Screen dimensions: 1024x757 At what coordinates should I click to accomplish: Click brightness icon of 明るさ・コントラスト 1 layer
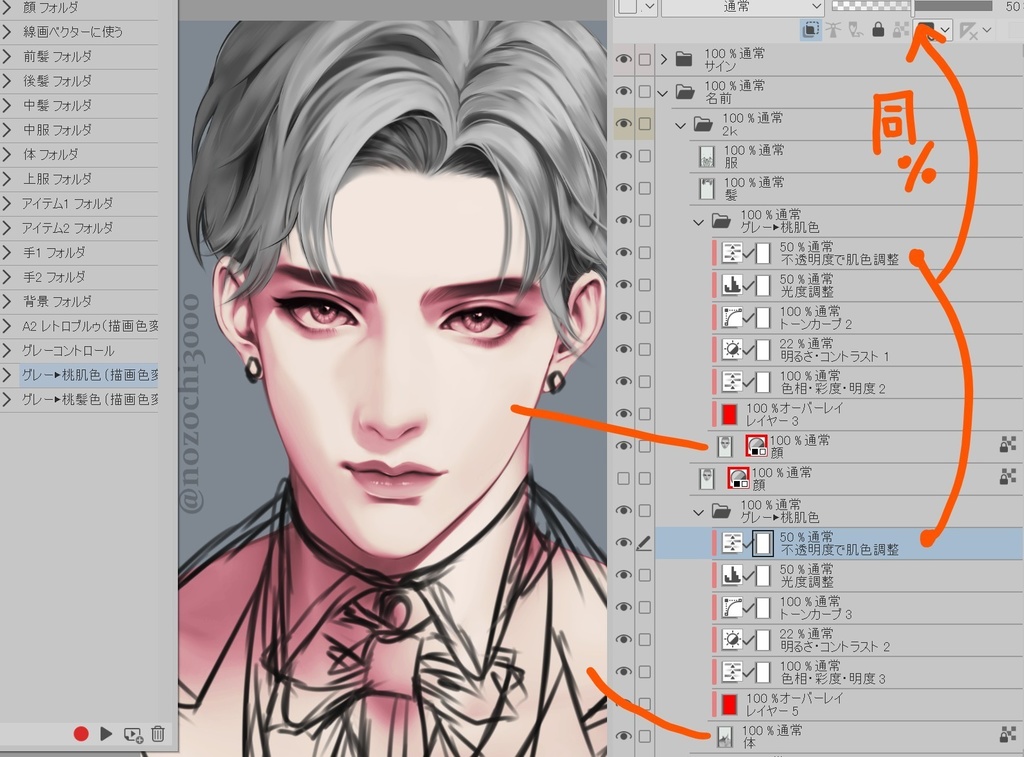(x=732, y=349)
